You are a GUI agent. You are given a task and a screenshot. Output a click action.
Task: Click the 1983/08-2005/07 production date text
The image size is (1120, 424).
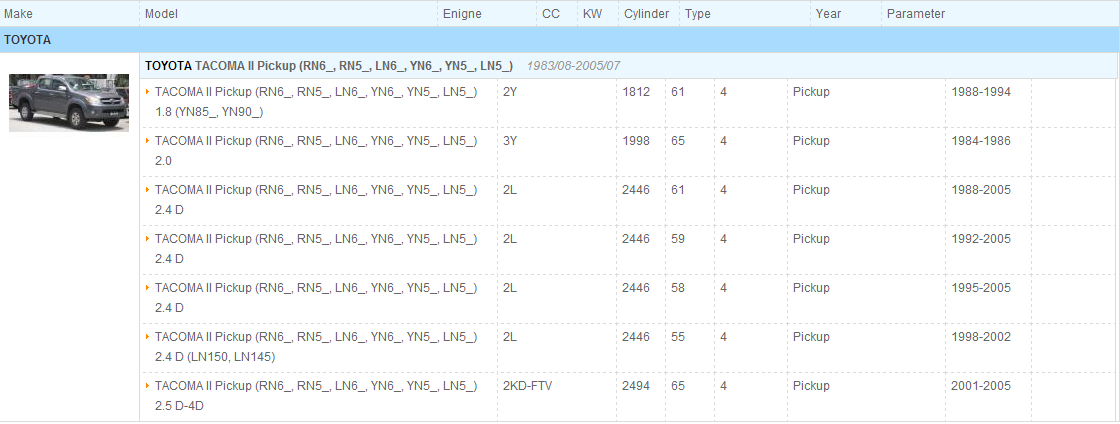(x=574, y=66)
